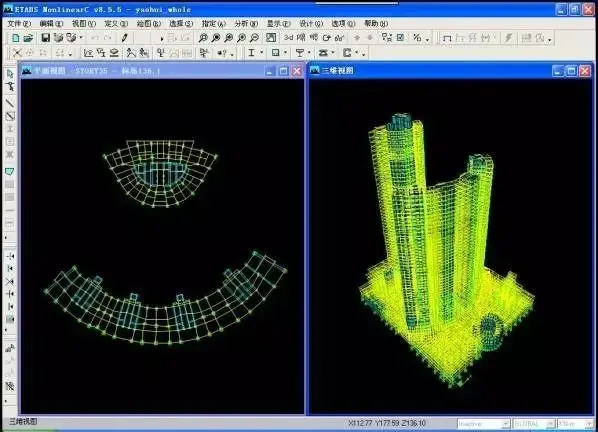Click the I-section toolbar icon

(x=251, y=53)
